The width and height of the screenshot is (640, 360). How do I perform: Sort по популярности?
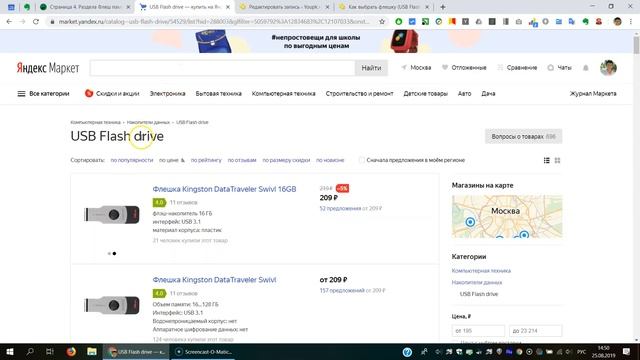point(132,160)
